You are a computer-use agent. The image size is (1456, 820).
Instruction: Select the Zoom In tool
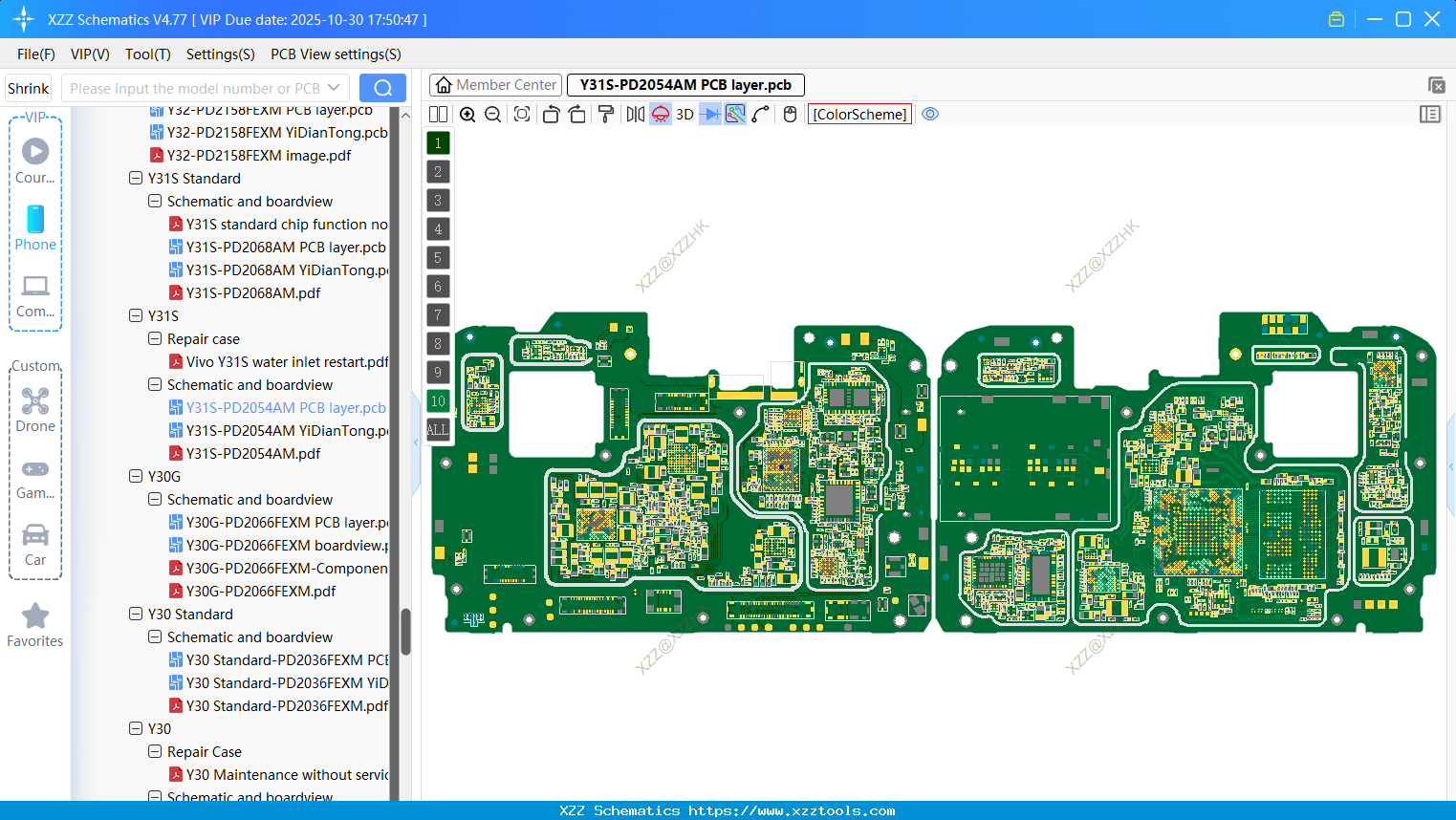tap(467, 114)
